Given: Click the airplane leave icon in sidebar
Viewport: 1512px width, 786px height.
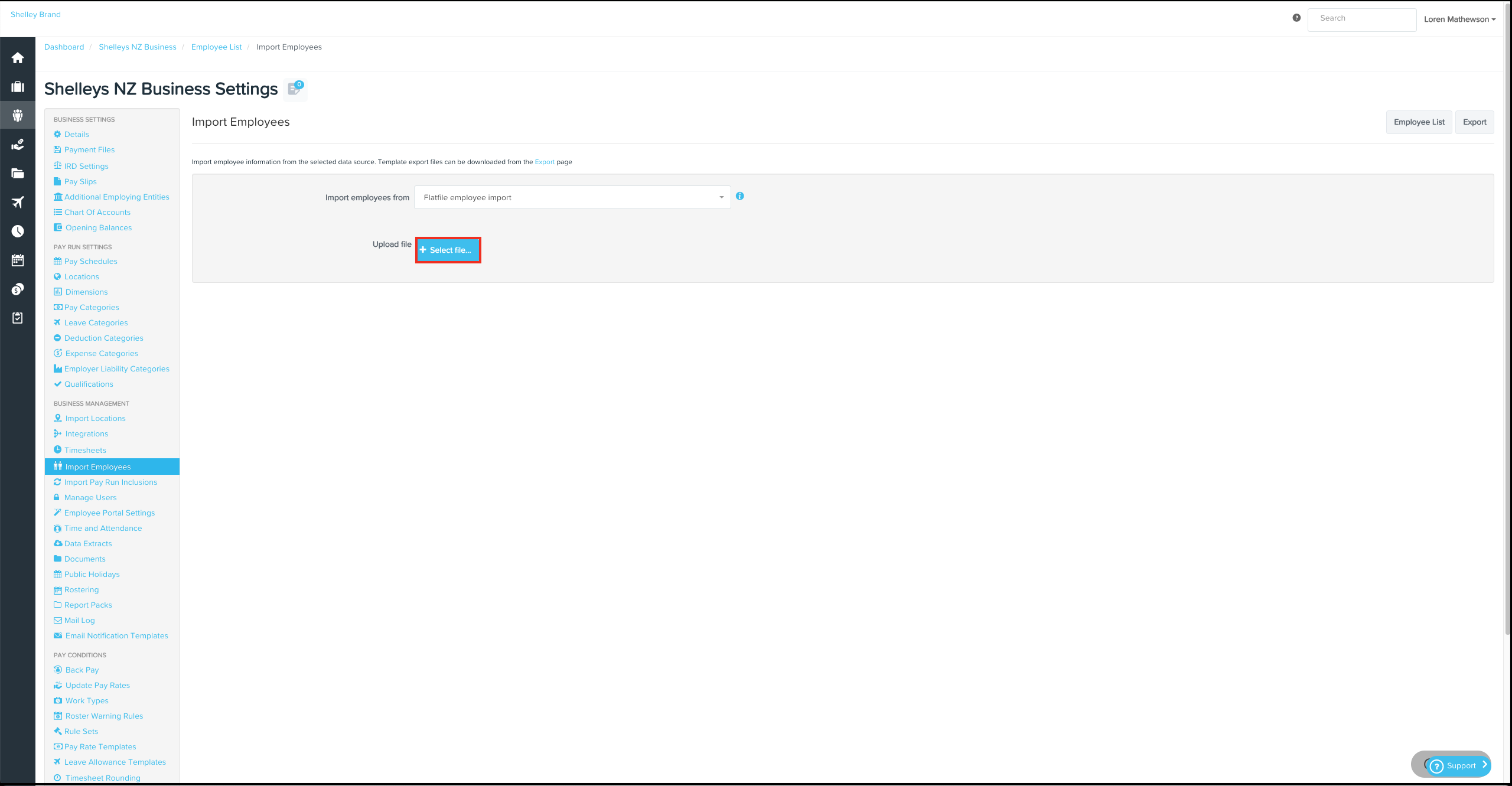Looking at the screenshot, I should point(18,203).
